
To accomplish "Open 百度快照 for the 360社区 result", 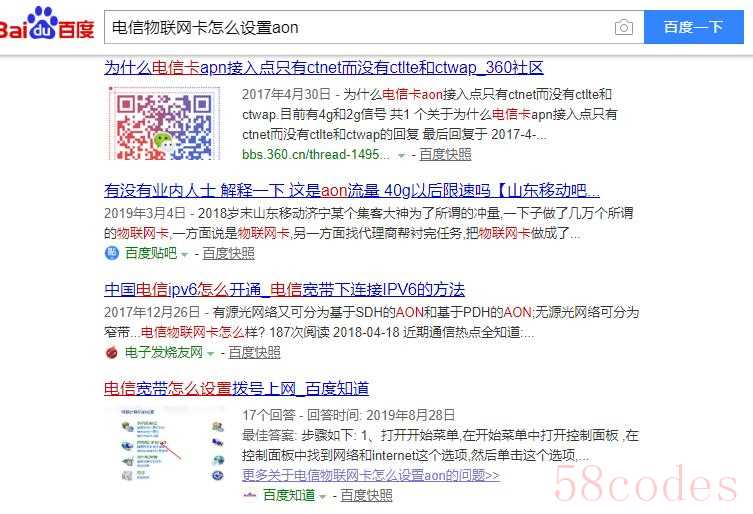I will click(x=445, y=155).
